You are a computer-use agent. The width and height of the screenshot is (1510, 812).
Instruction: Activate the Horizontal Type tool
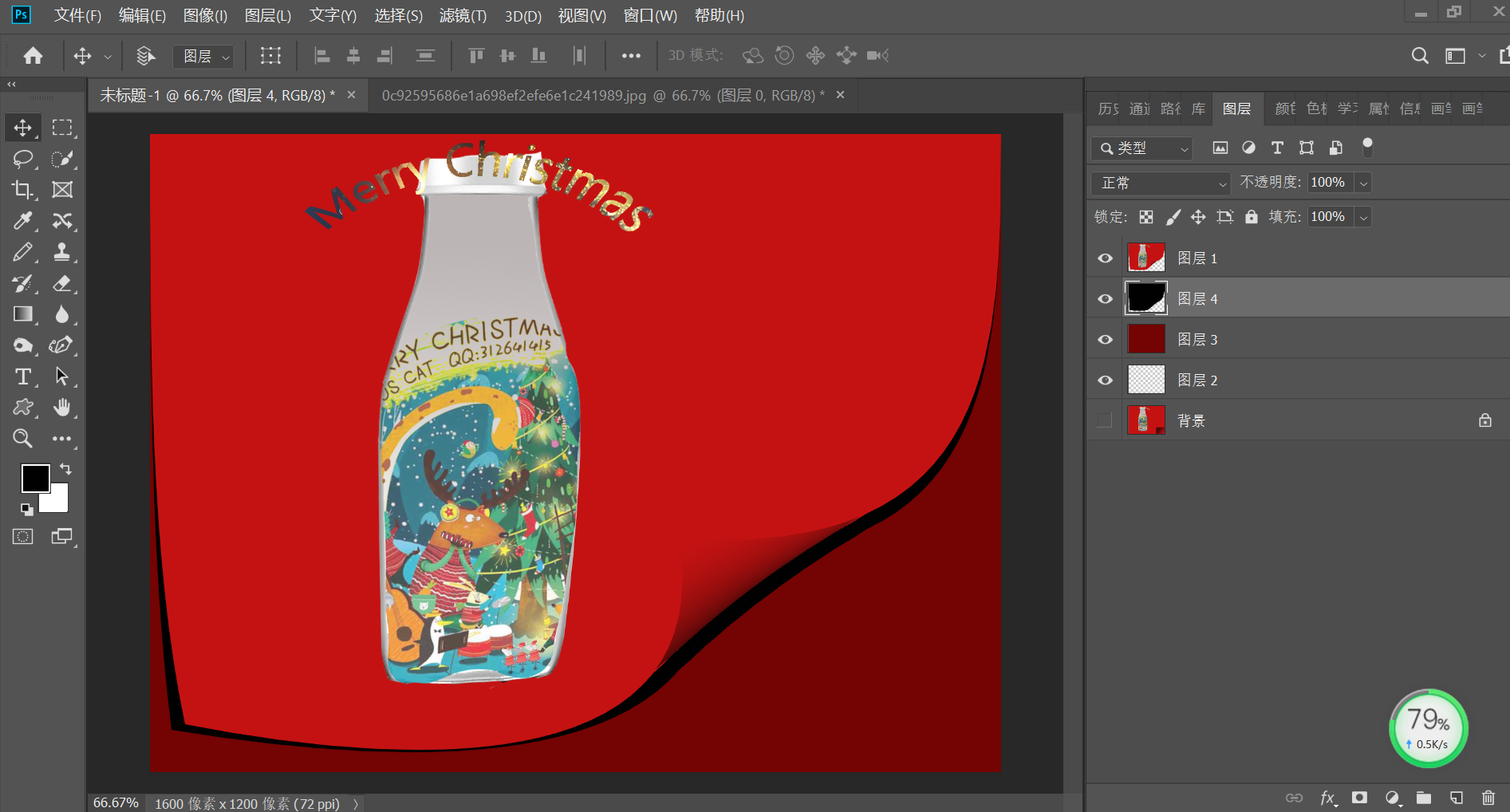click(22, 376)
